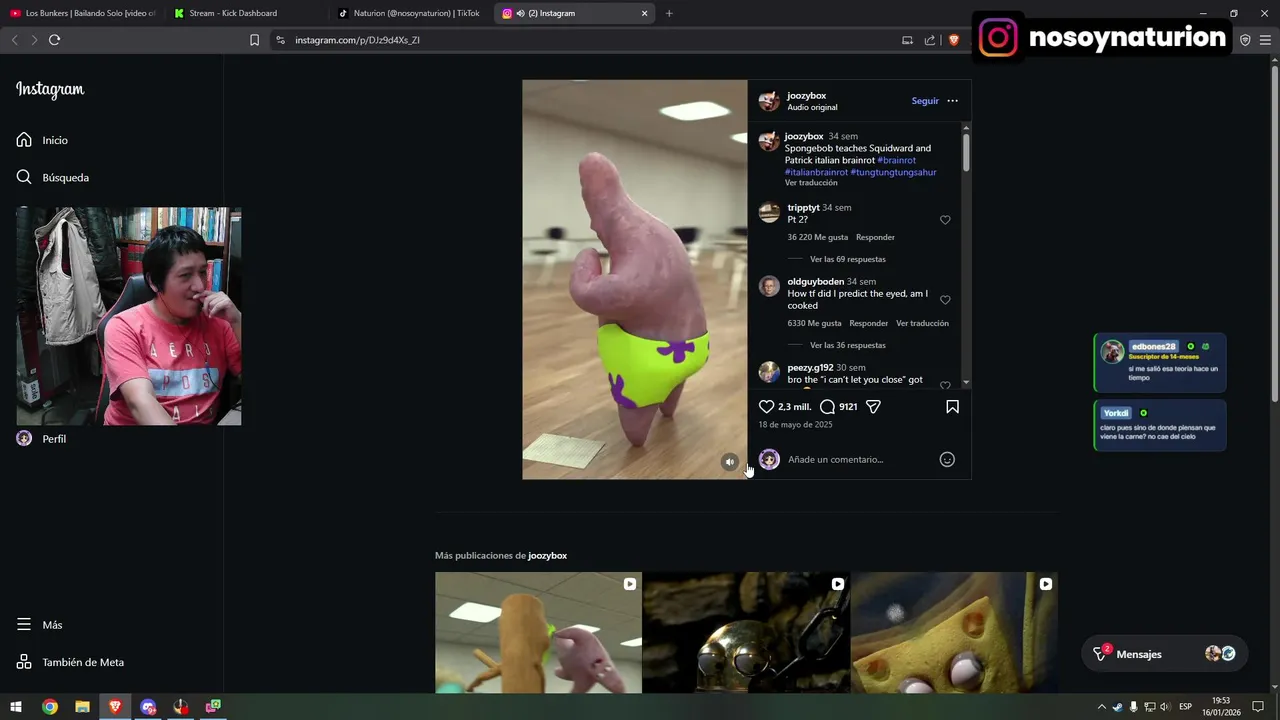
Task: Save the post with the bookmark icon
Action: pos(952,407)
